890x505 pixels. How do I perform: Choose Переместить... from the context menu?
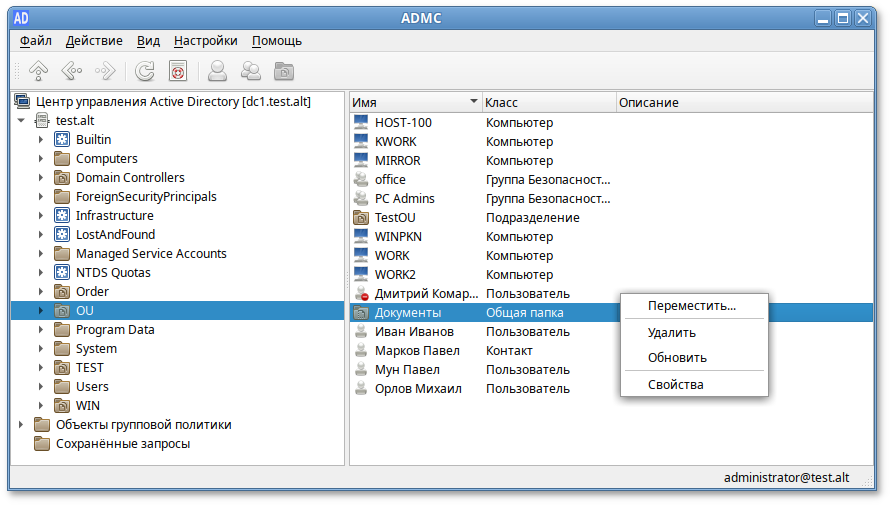coord(692,306)
